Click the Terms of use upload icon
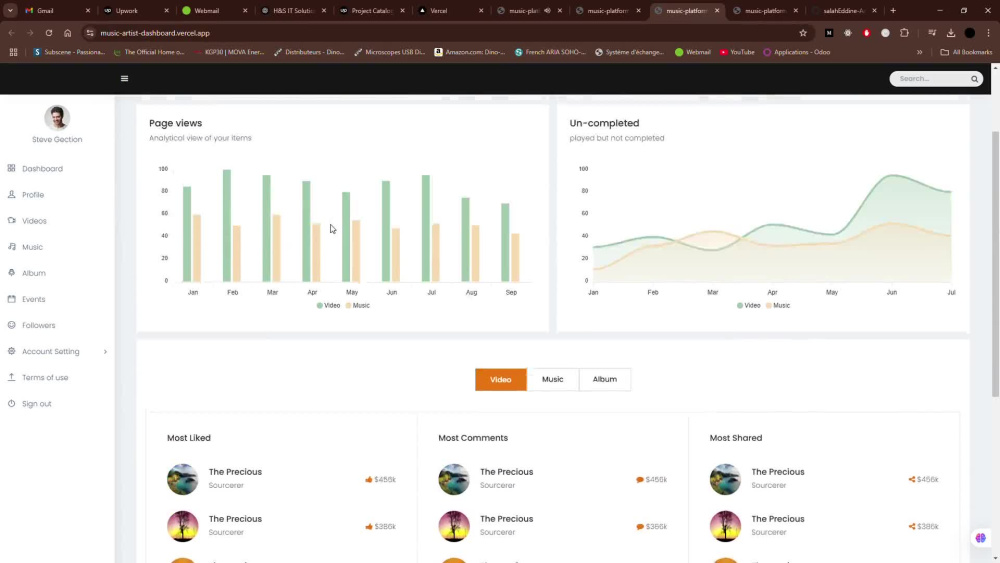Viewport: 1000px width, 563px height. pos(11,377)
